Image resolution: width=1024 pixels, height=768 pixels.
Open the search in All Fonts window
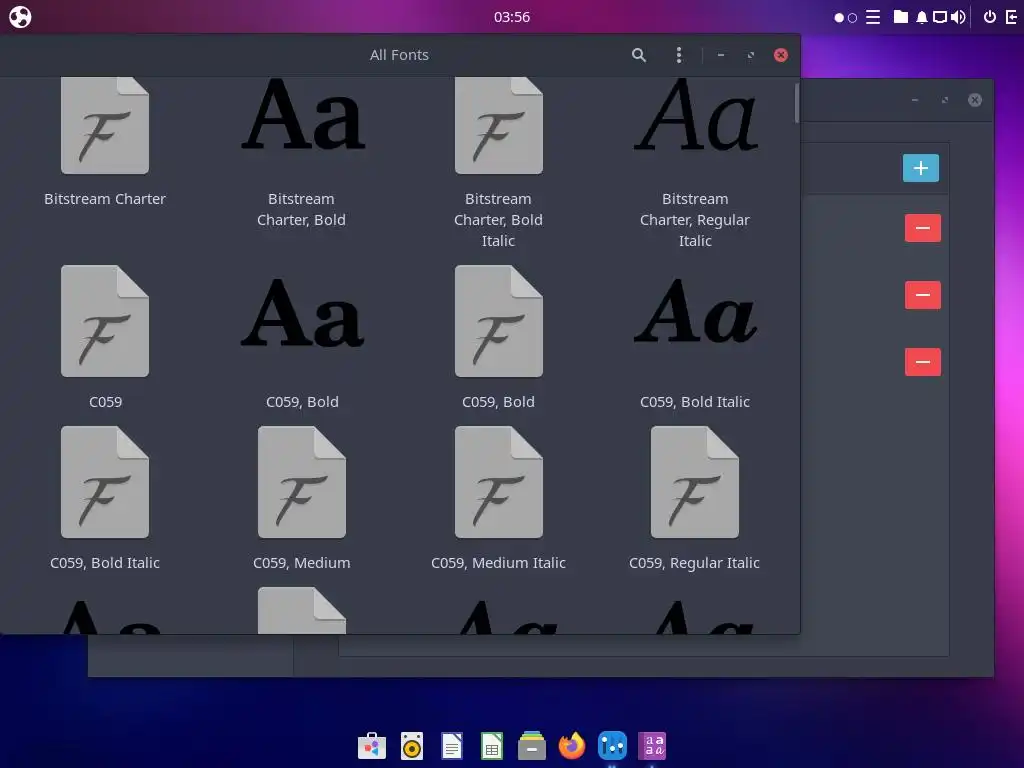(x=639, y=56)
